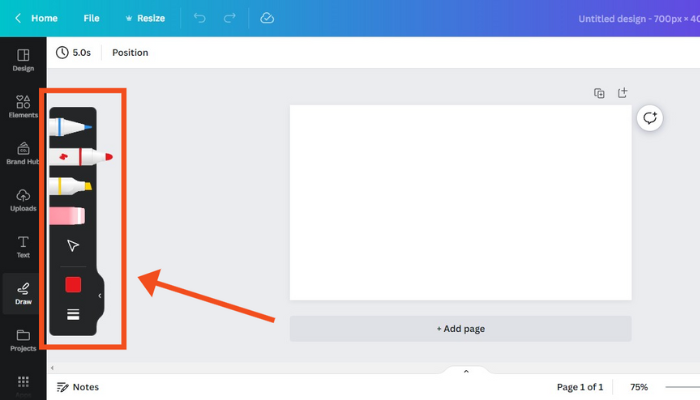
Task: Open the red color swatch picker
Action: 73,284
